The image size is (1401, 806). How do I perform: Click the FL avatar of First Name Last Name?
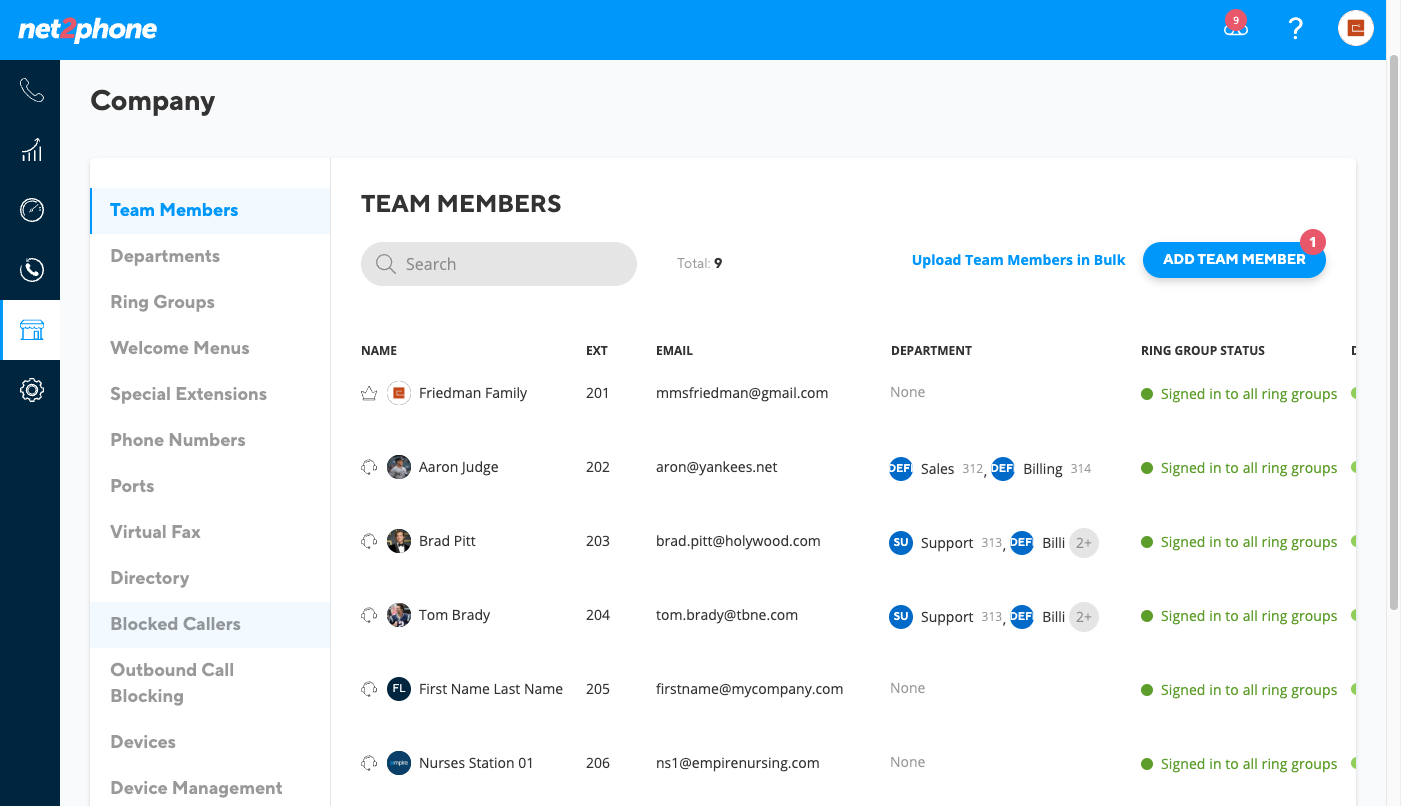click(399, 689)
